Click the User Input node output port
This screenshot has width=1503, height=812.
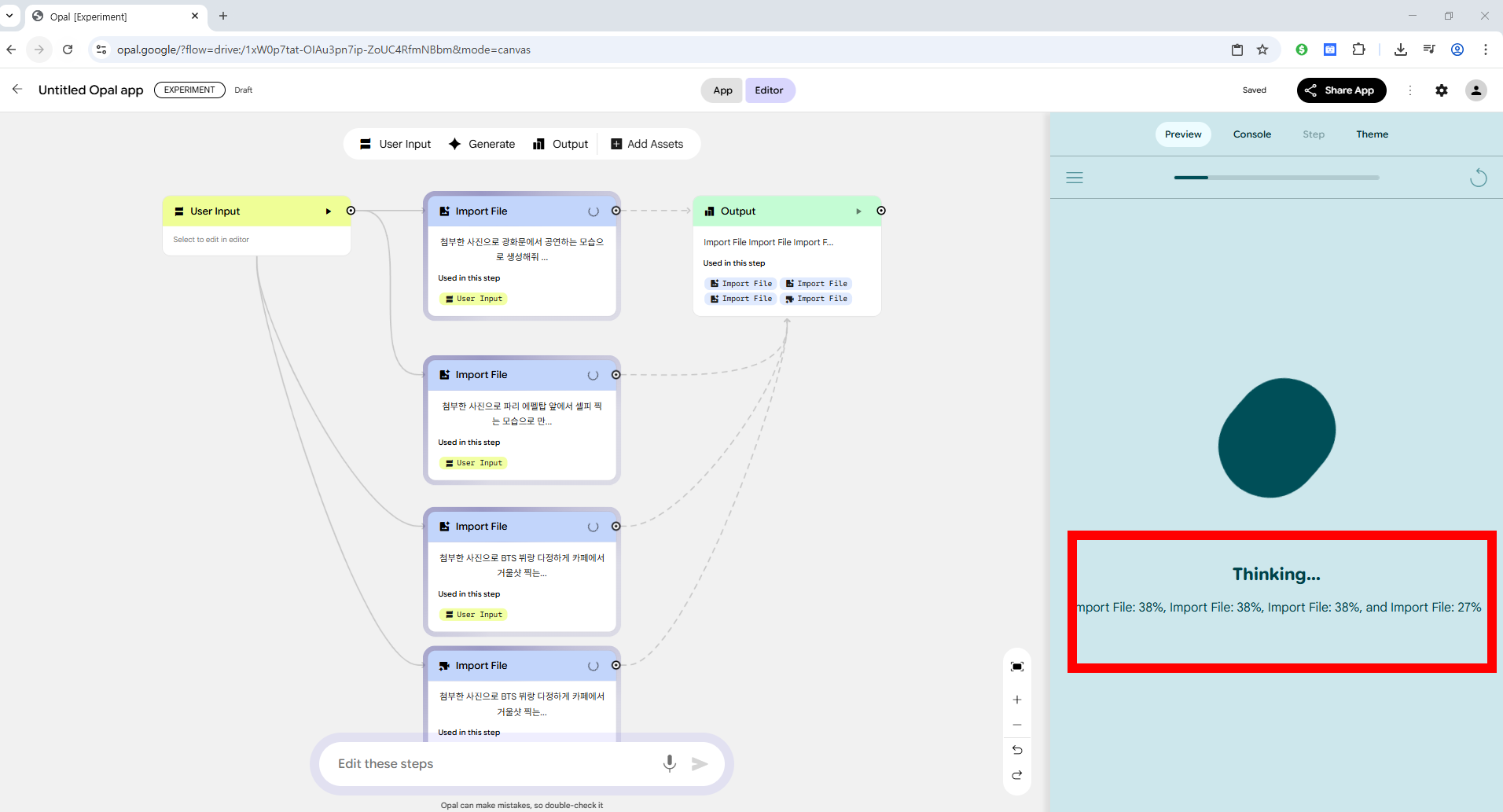(x=351, y=211)
